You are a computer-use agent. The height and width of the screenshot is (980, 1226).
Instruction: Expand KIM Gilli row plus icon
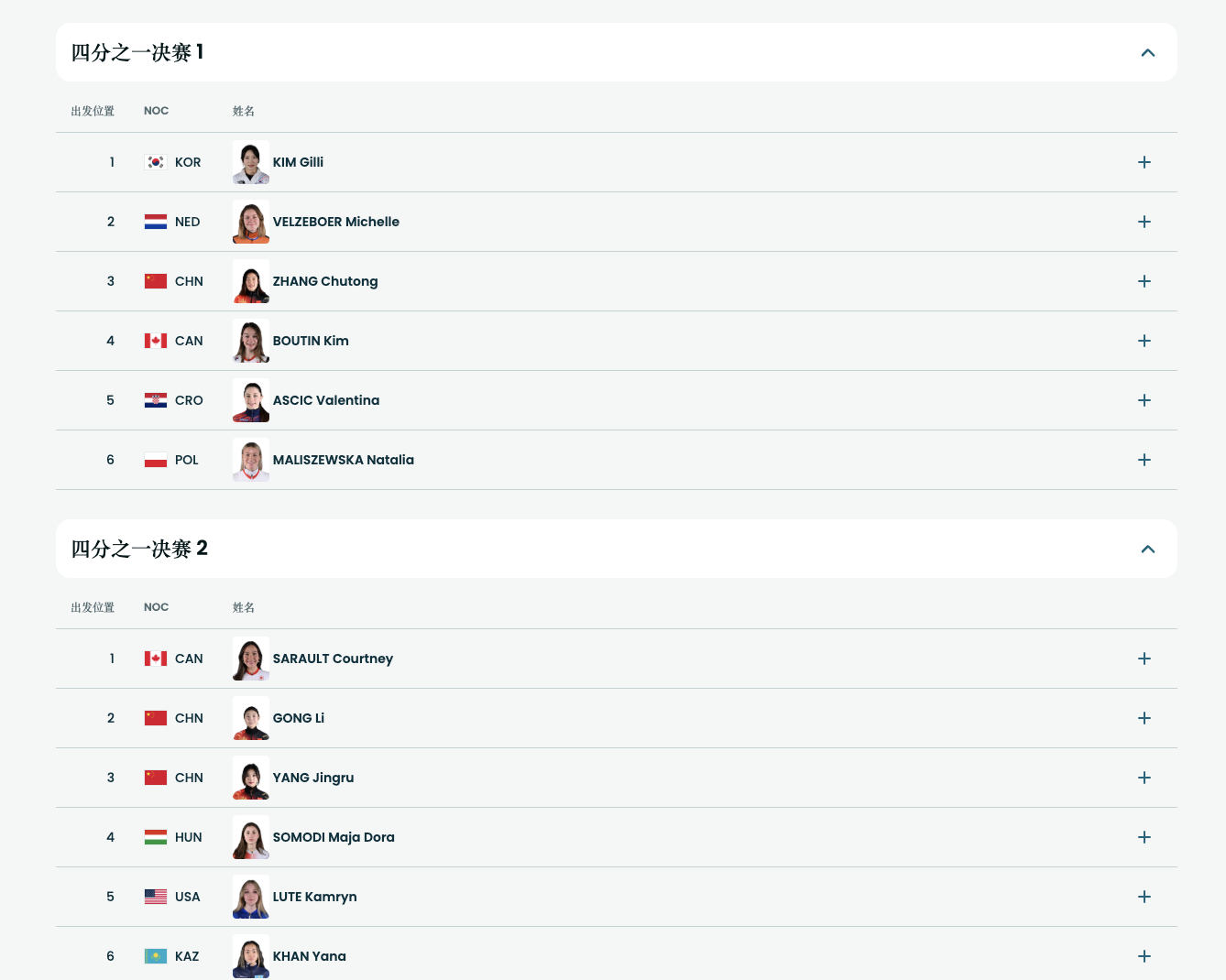coord(1144,162)
